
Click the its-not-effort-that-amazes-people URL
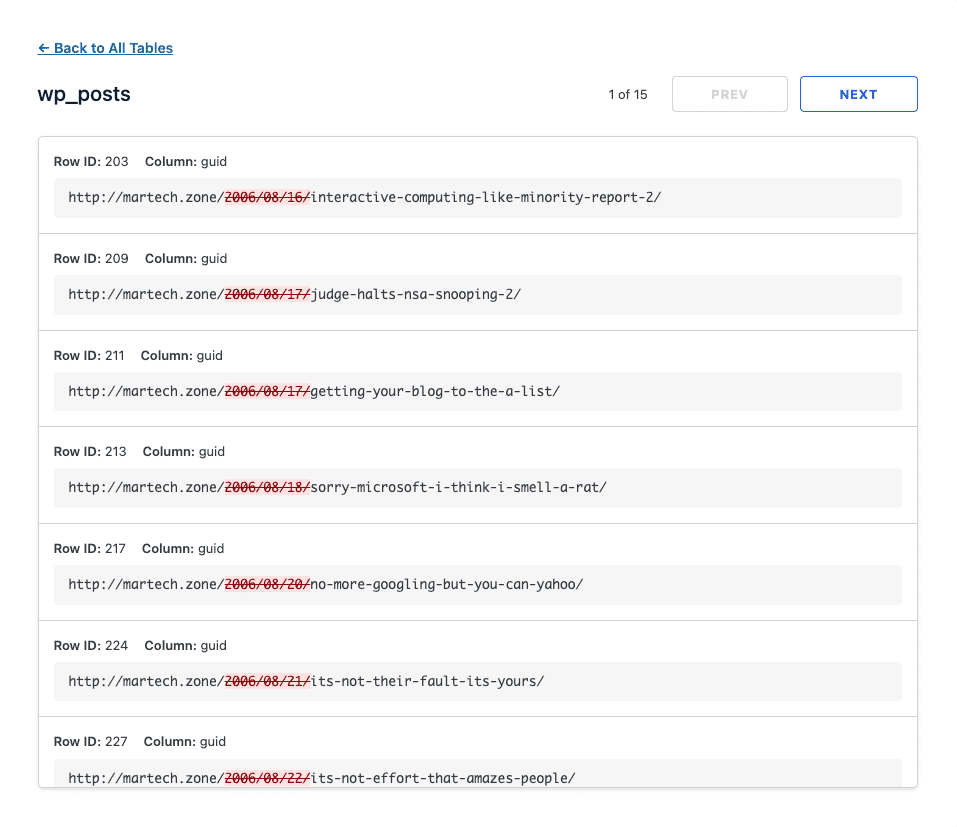pos(321,777)
